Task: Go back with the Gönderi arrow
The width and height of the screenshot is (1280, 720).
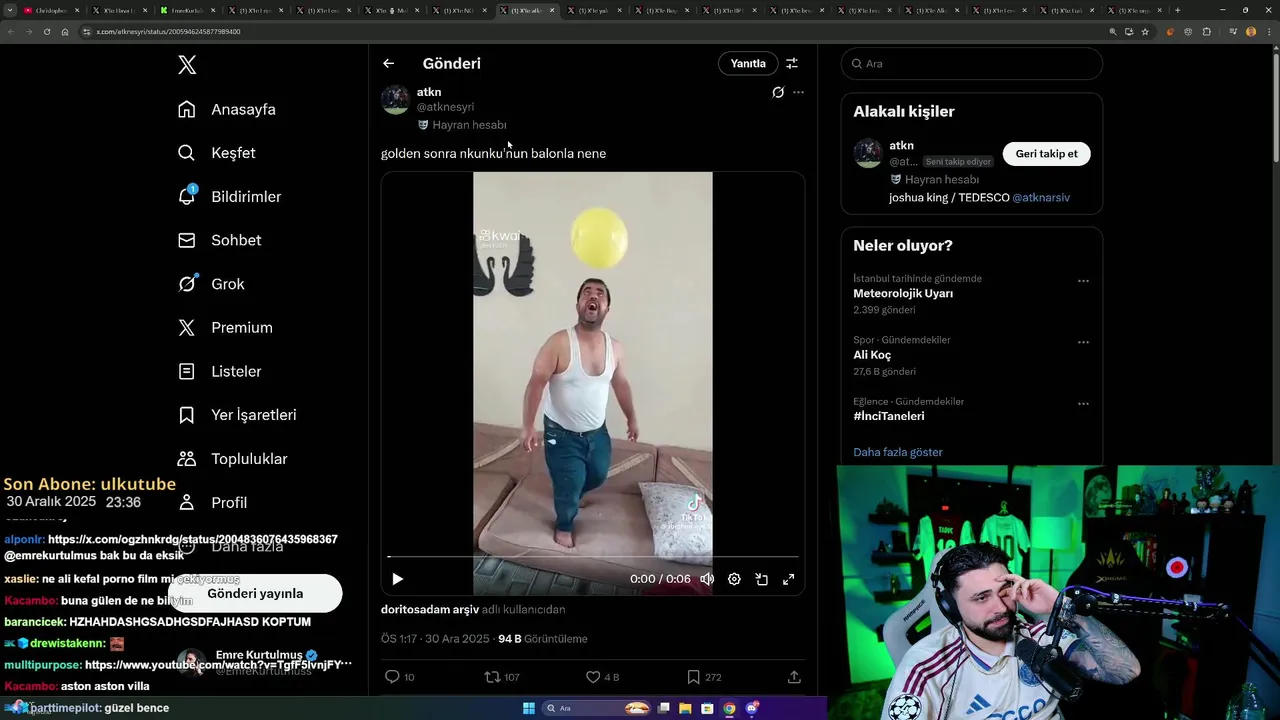Action: pyautogui.click(x=388, y=63)
